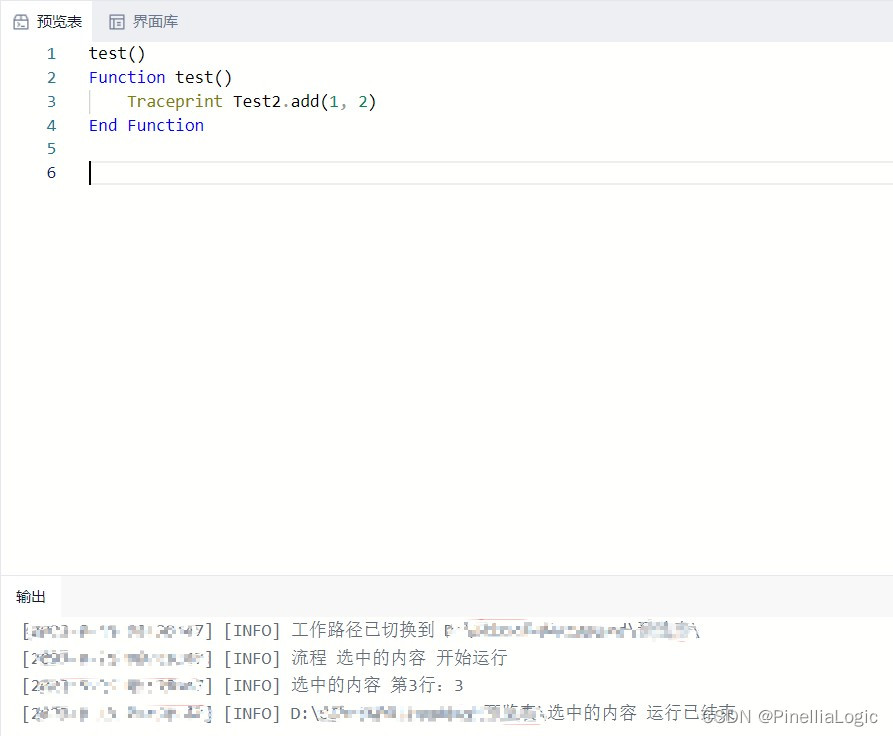Image resolution: width=893 pixels, height=736 pixels.
Task: Click line number 1 gutter to set breakpoint
Action: tap(51, 53)
